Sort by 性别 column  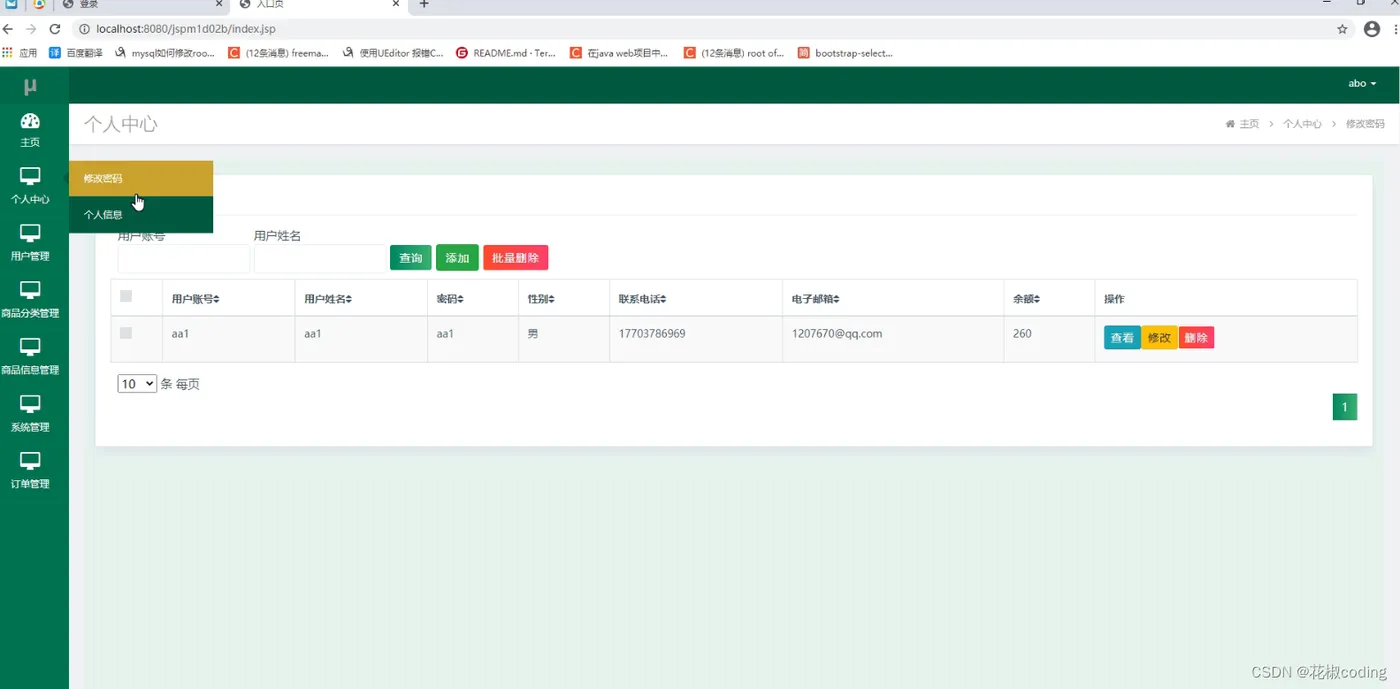(541, 299)
